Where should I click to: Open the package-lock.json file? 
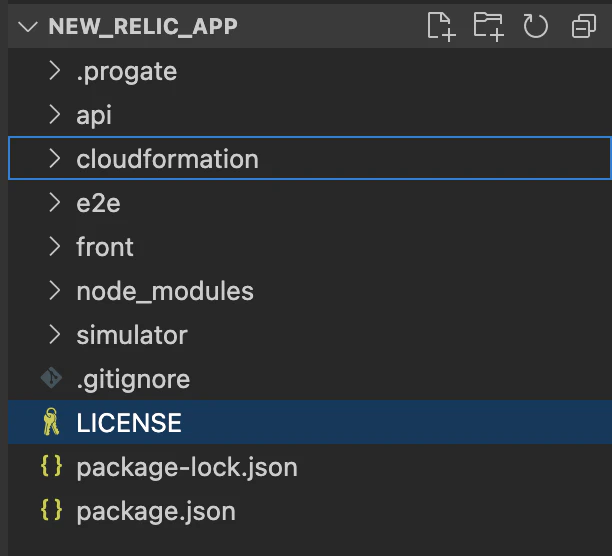187,467
